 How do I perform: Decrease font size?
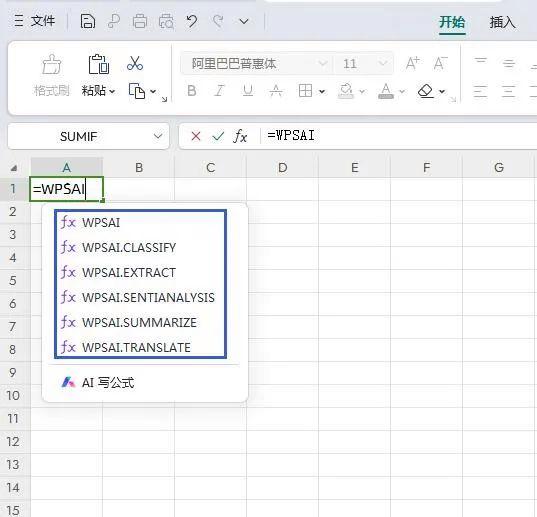(440, 64)
